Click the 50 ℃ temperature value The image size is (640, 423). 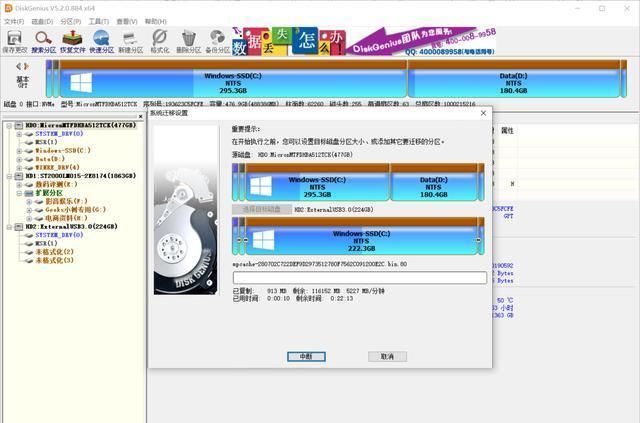505,300
